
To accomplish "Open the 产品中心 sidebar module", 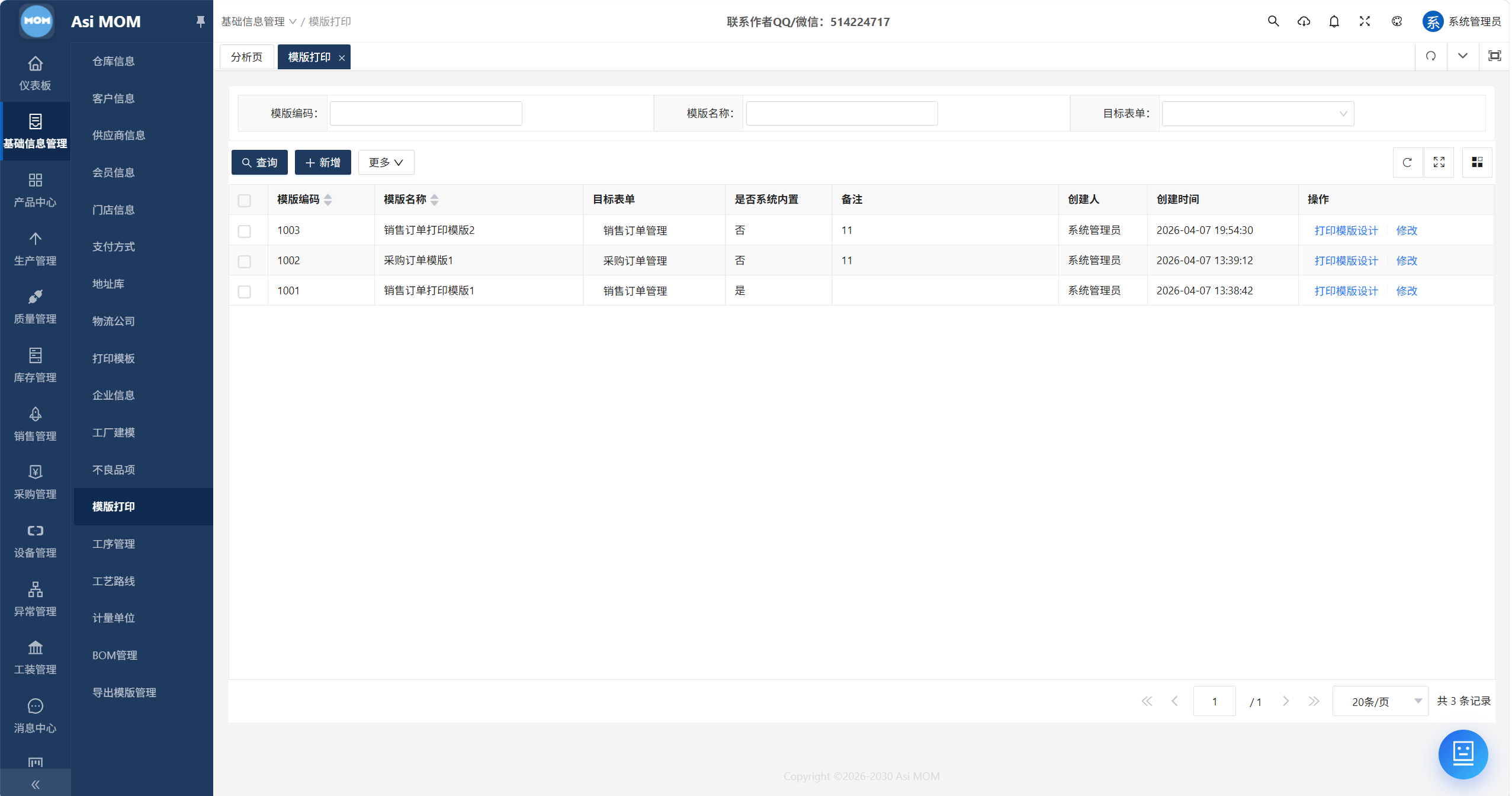I will click(x=35, y=190).
